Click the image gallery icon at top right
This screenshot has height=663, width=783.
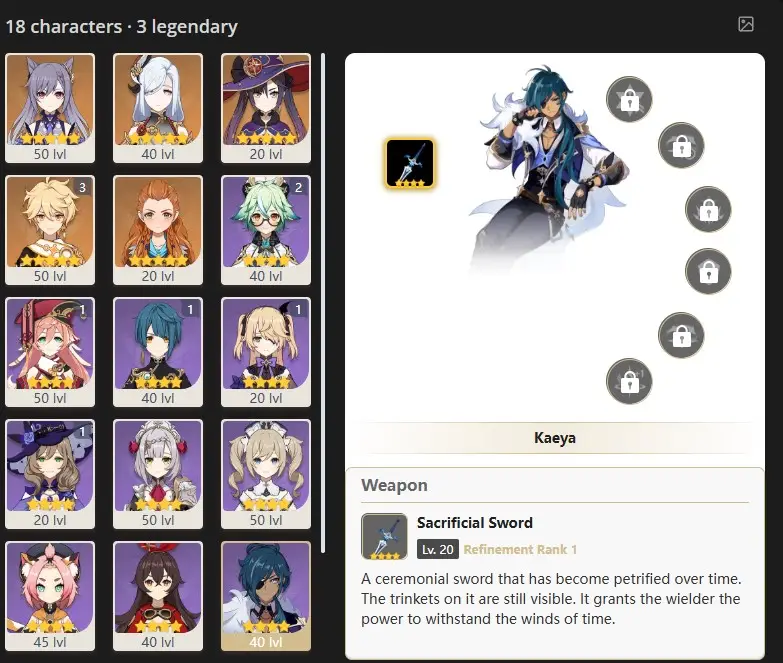(x=746, y=24)
